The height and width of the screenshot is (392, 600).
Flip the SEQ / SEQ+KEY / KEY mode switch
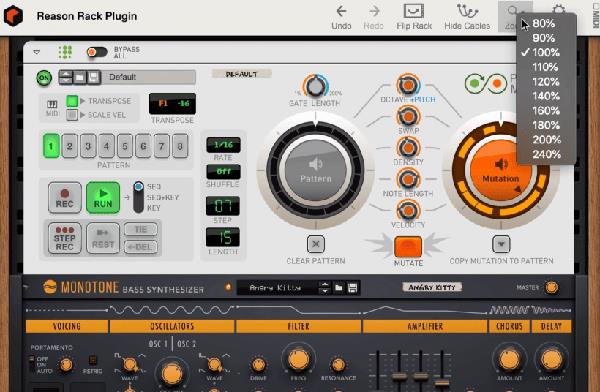coord(139,197)
